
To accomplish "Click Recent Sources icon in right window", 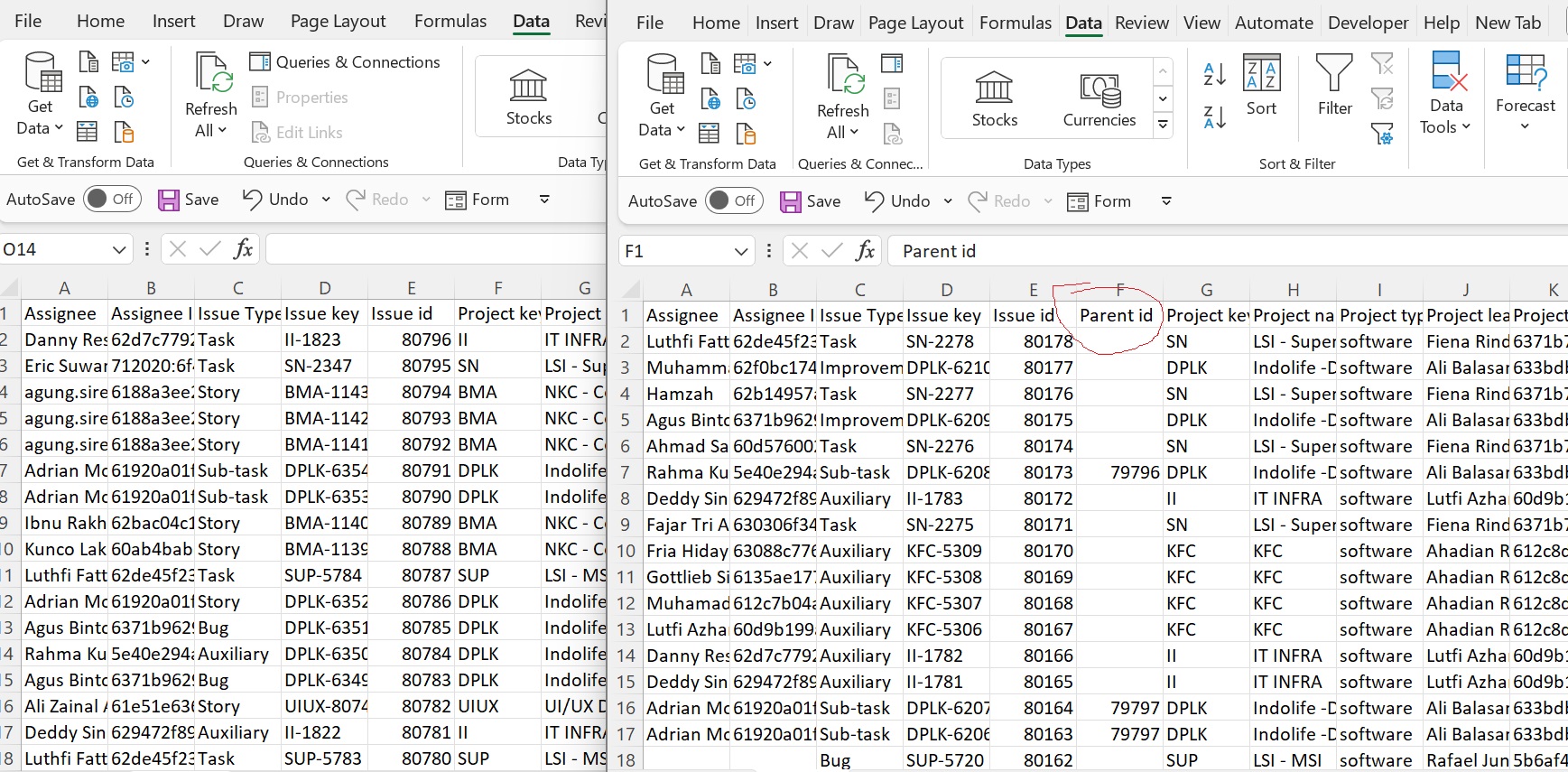I will point(746,99).
